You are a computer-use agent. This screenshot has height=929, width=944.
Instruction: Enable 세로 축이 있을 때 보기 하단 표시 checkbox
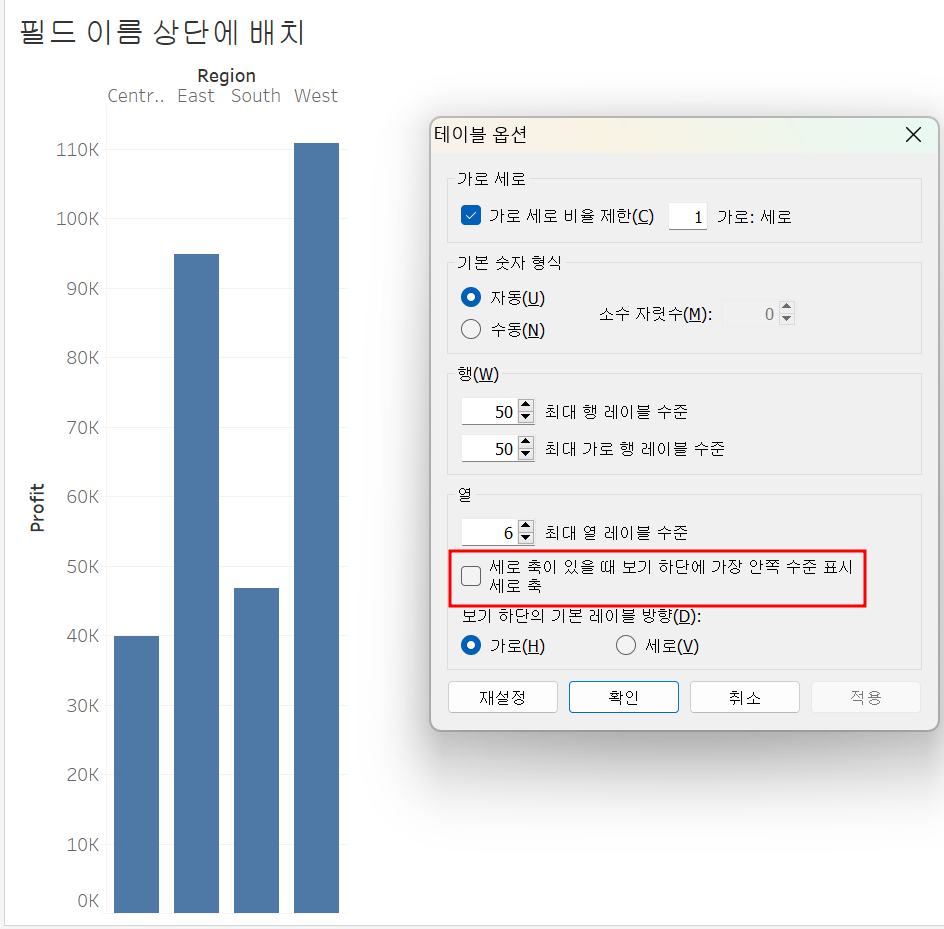pos(471,576)
